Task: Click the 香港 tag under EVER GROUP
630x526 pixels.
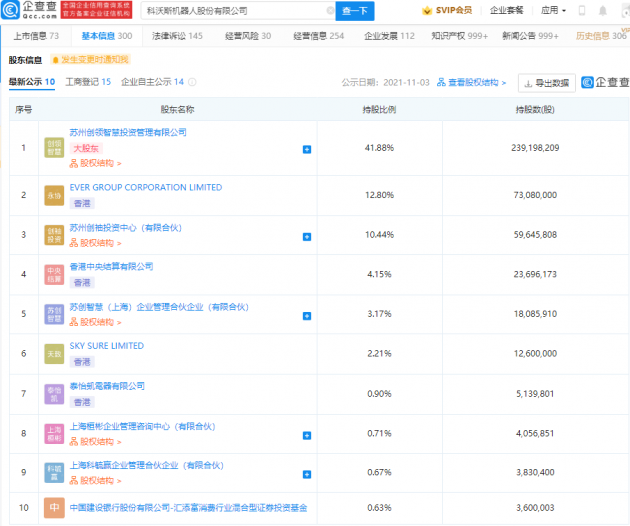Action: 82,203
